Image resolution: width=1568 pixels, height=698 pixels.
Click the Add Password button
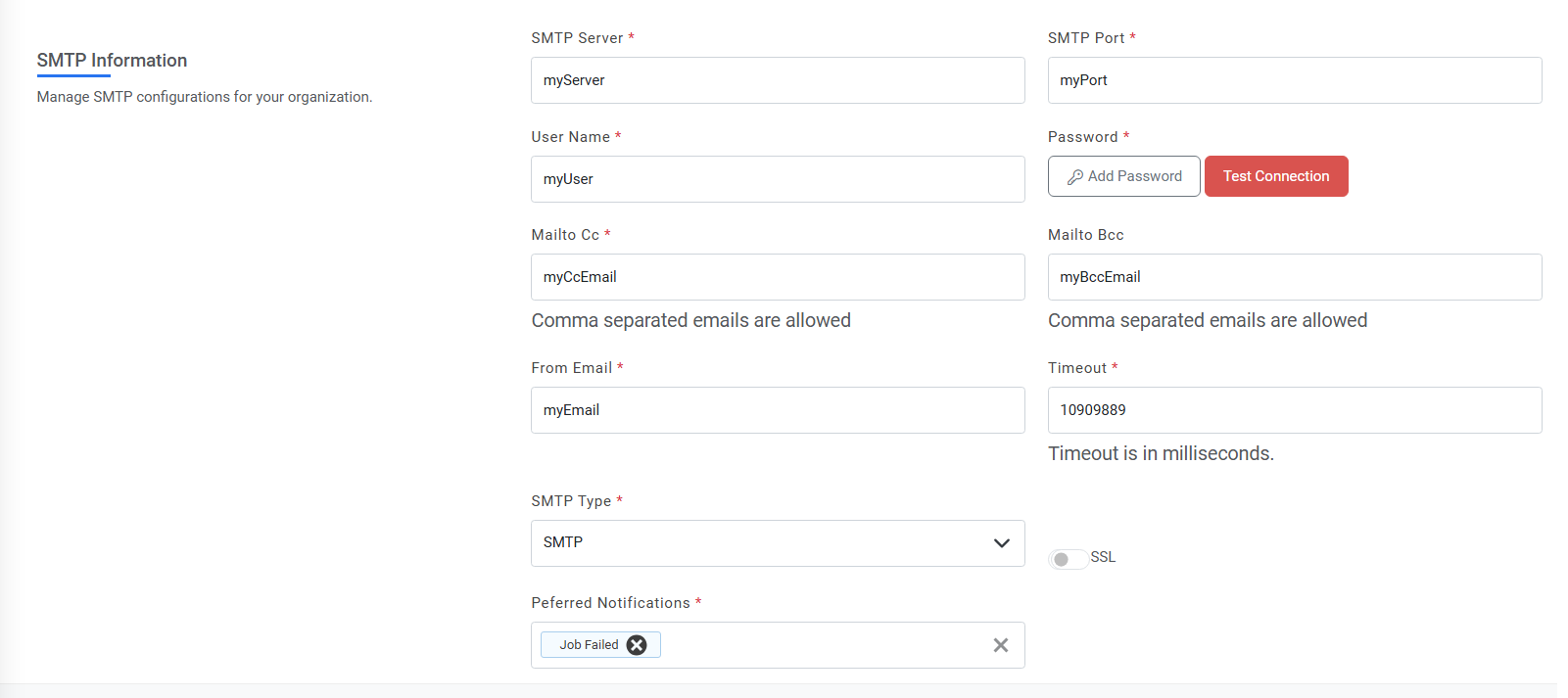[1123, 176]
